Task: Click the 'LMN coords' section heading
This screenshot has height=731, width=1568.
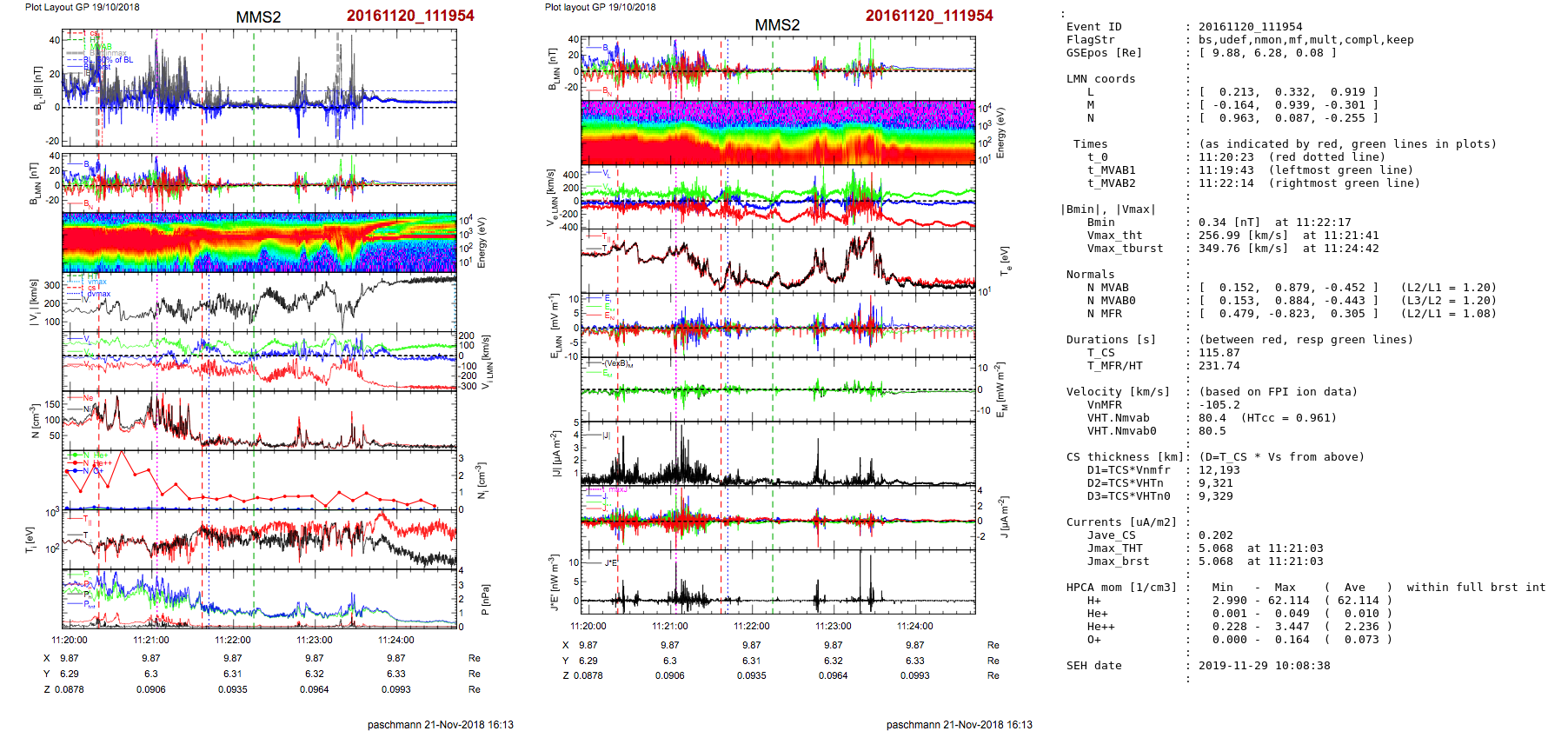Action: (1100, 79)
